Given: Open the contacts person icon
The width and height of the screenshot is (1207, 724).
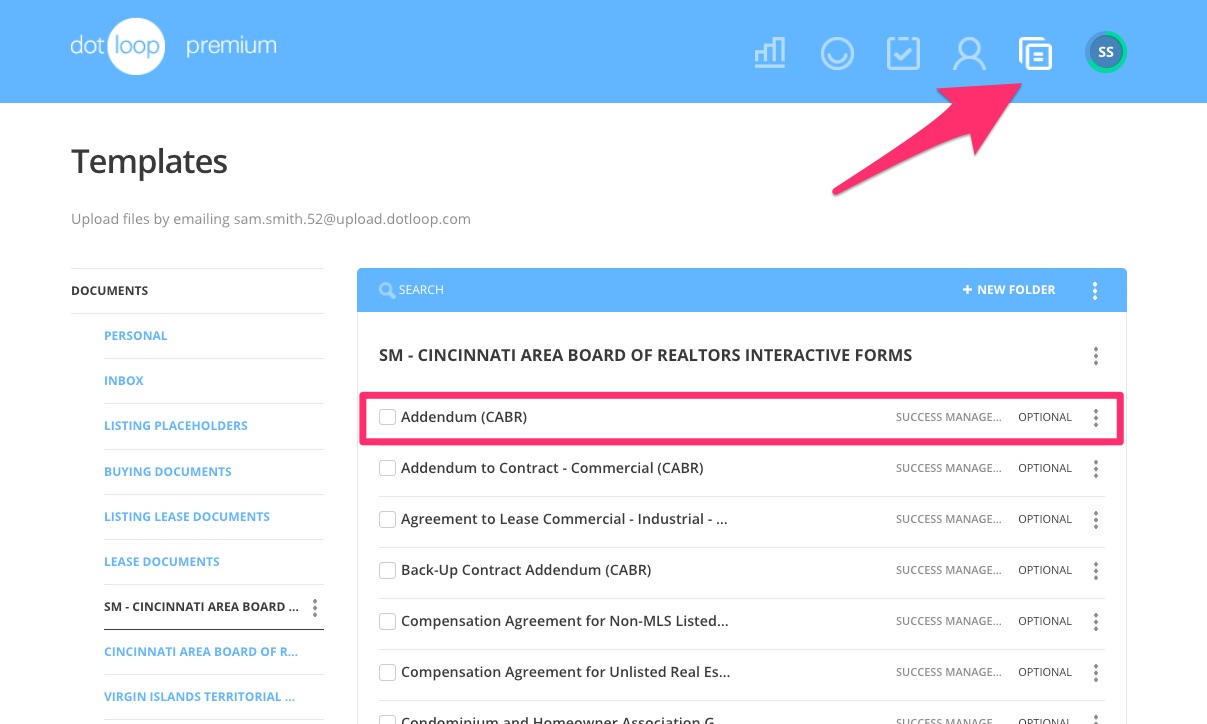Looking at the screenshot, I should click(969, 52).
